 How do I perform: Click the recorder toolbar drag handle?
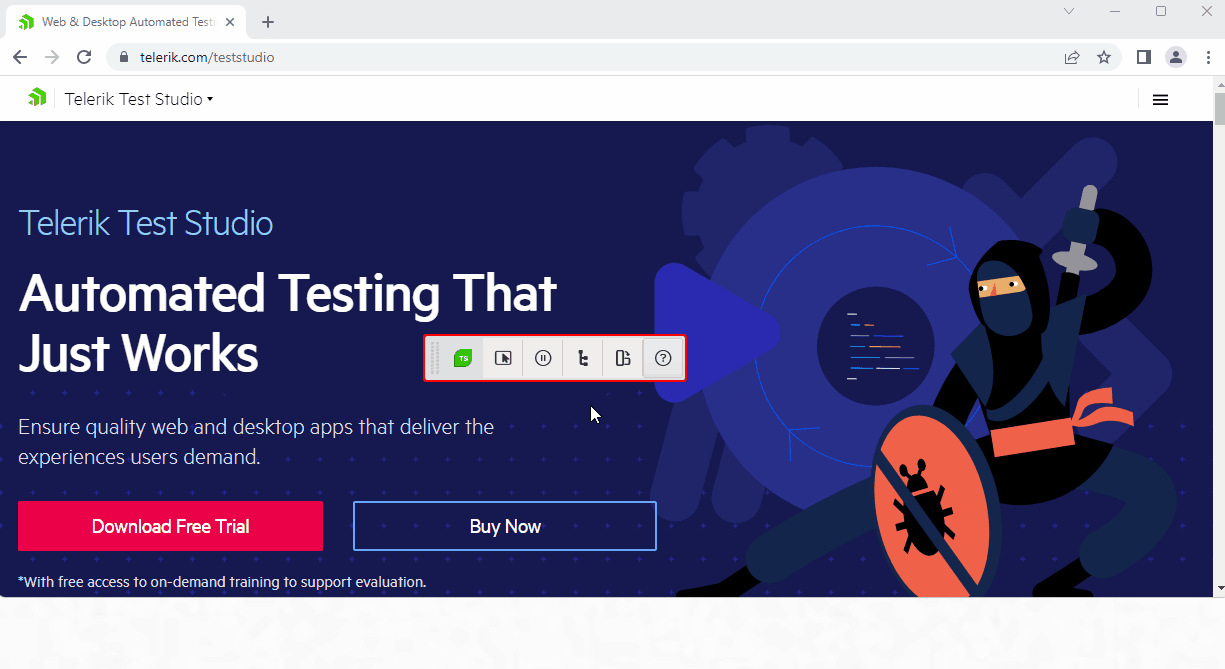pyautogui.click(x=434, y=358)
